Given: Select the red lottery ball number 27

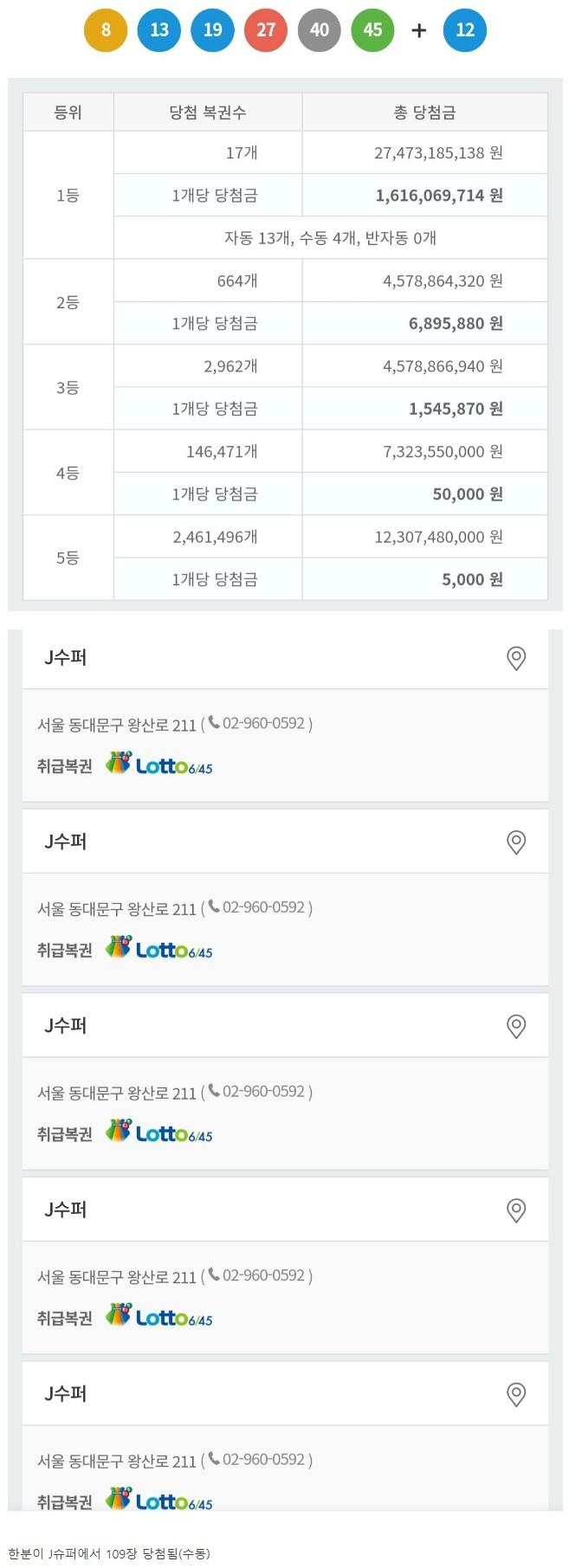Looking at the screenshot, I should [x=266, y=30].
